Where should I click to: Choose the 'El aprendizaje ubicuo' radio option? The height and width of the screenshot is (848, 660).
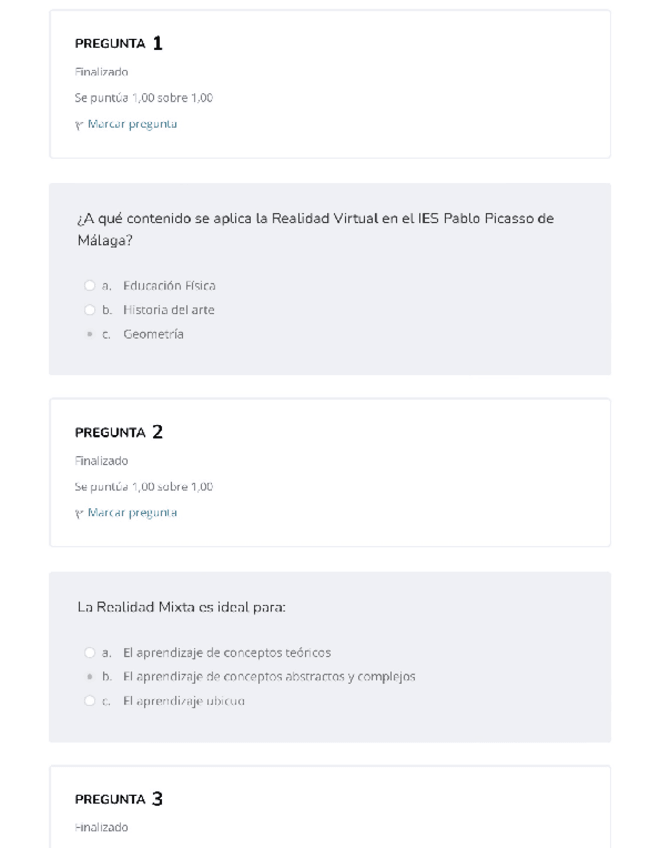point(90,701)
